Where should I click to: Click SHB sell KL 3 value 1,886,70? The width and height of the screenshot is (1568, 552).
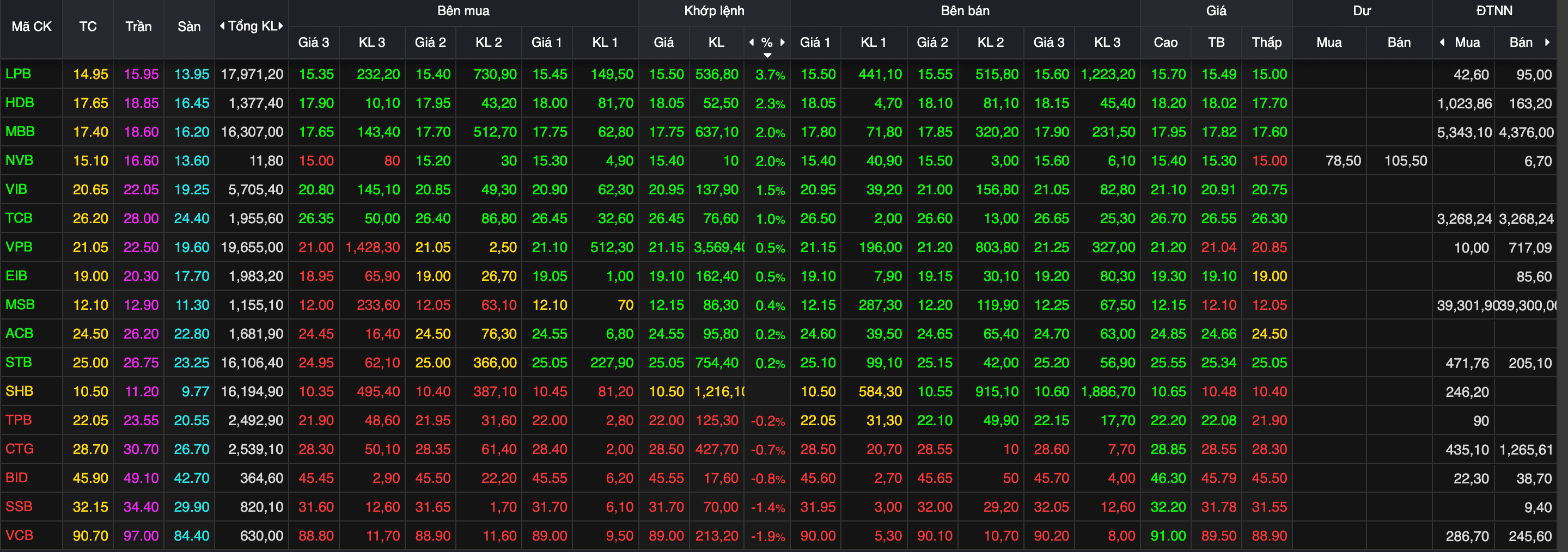(1108, 391)
